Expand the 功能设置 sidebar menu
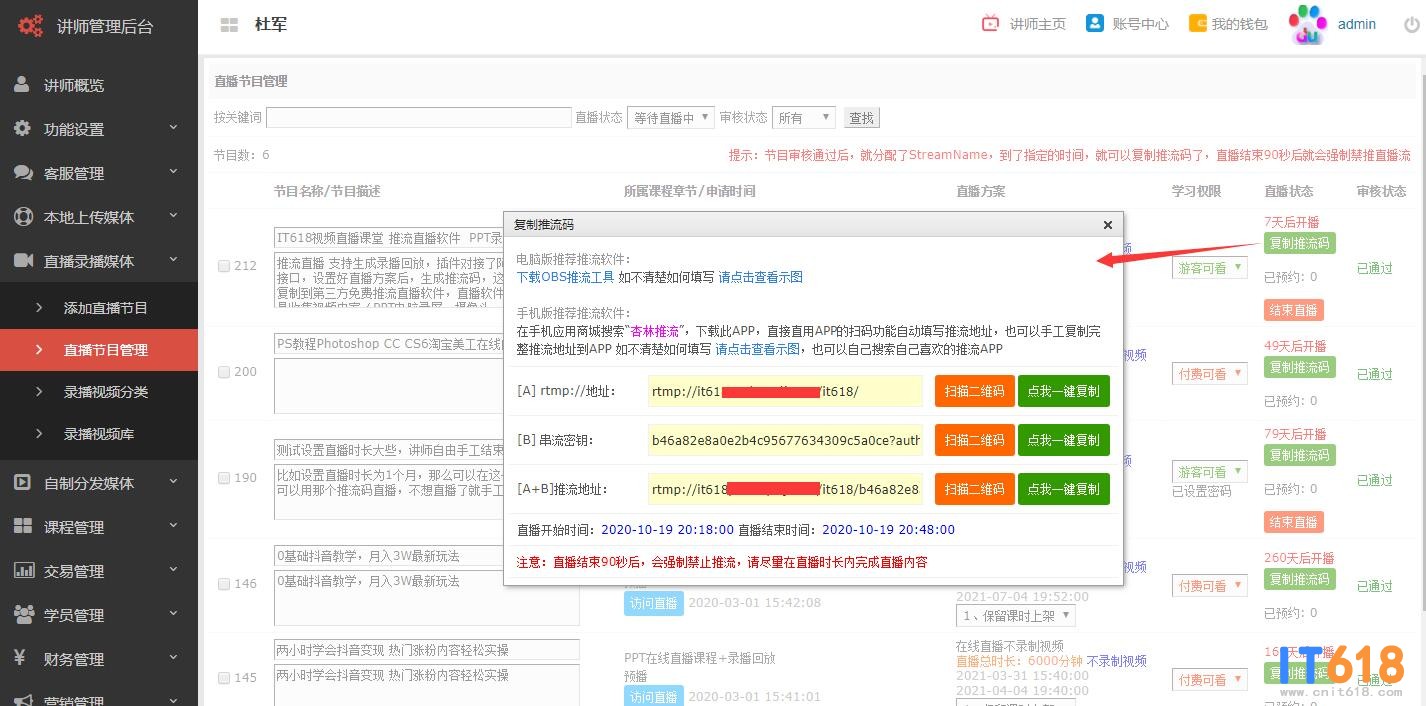 click(99, 129)
